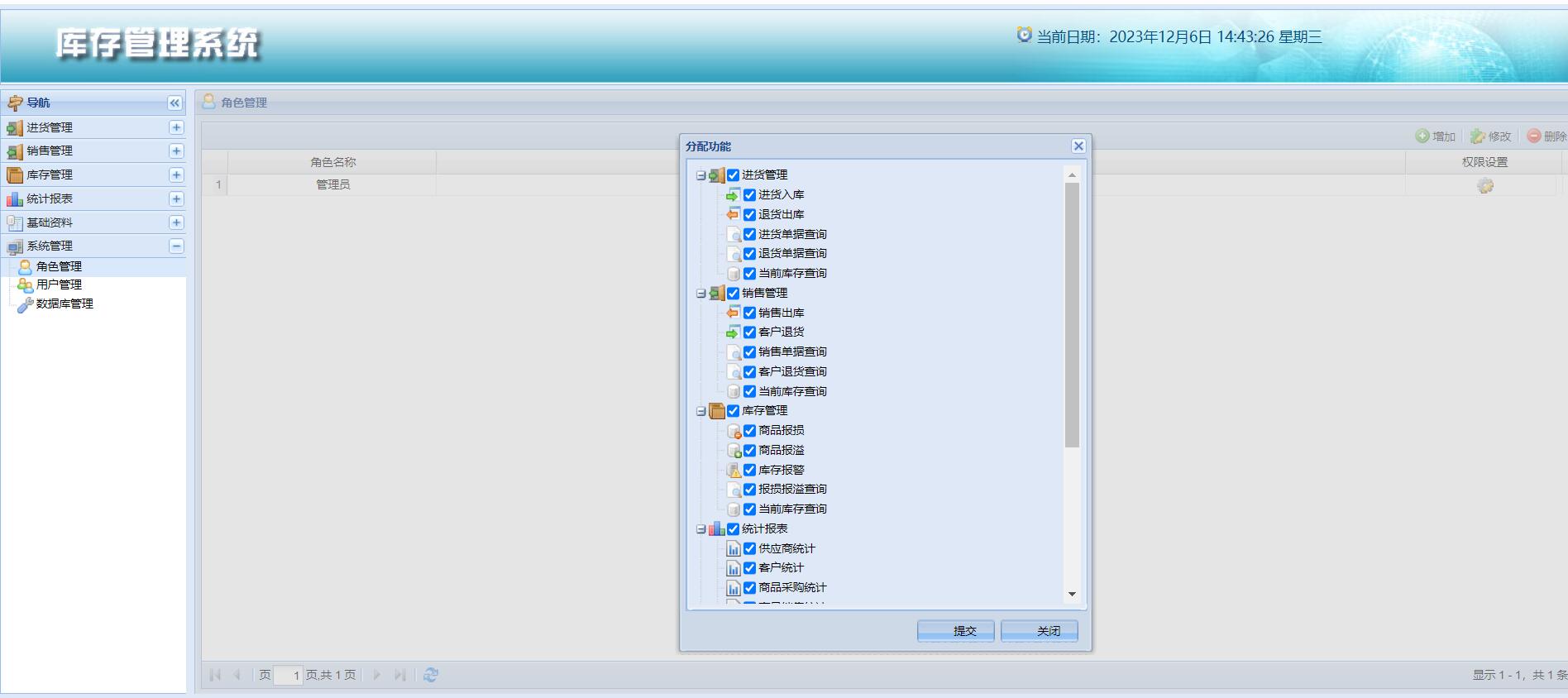Collapse the 系统管理 navigation panel
This screenshot has width=1568, height=698.
click(x=176, y=246)
